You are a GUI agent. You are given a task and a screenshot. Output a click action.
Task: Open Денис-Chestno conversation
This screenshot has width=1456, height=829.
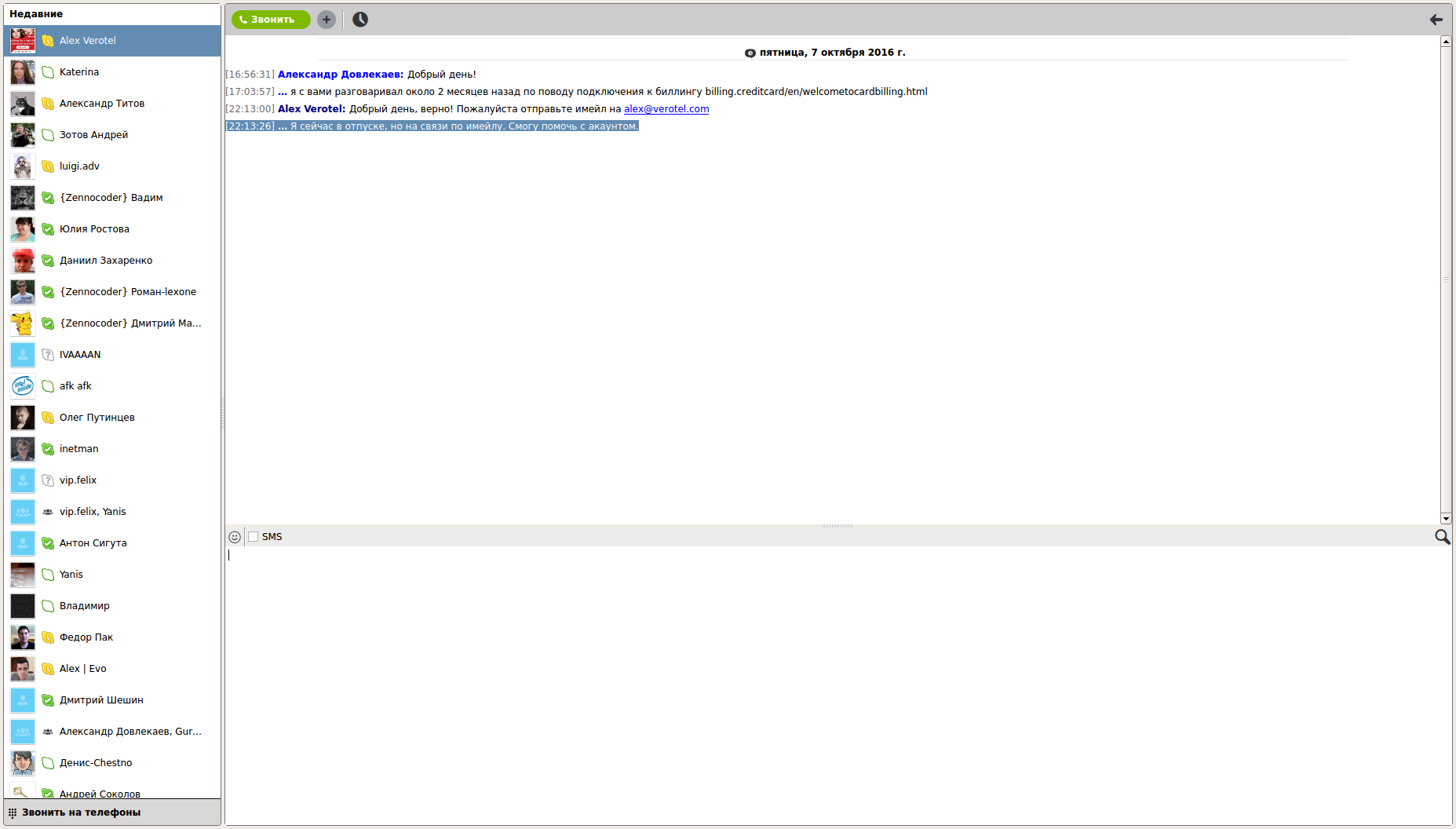[112, 763]
